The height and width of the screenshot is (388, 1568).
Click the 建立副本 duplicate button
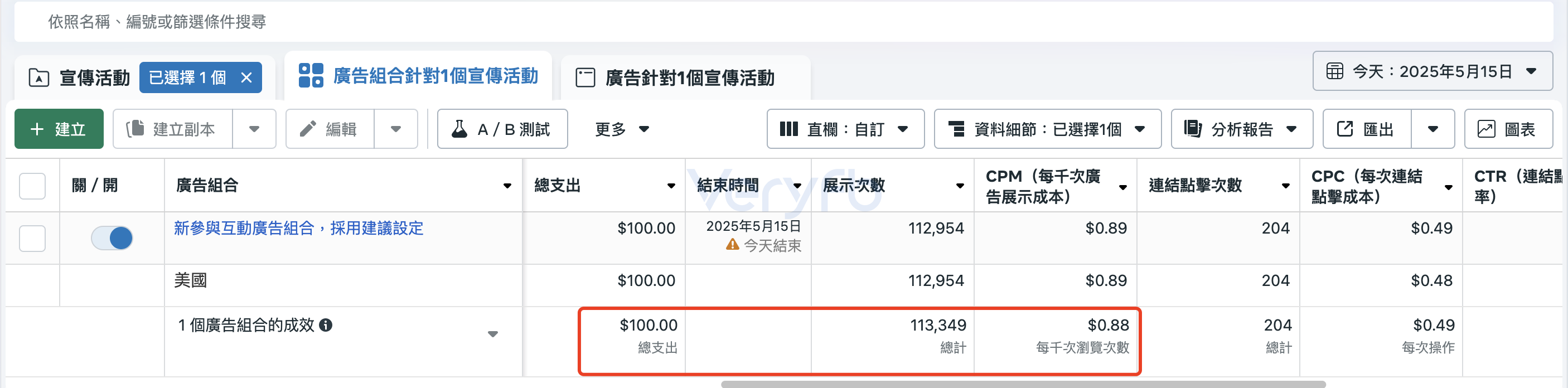pos(172,129)
